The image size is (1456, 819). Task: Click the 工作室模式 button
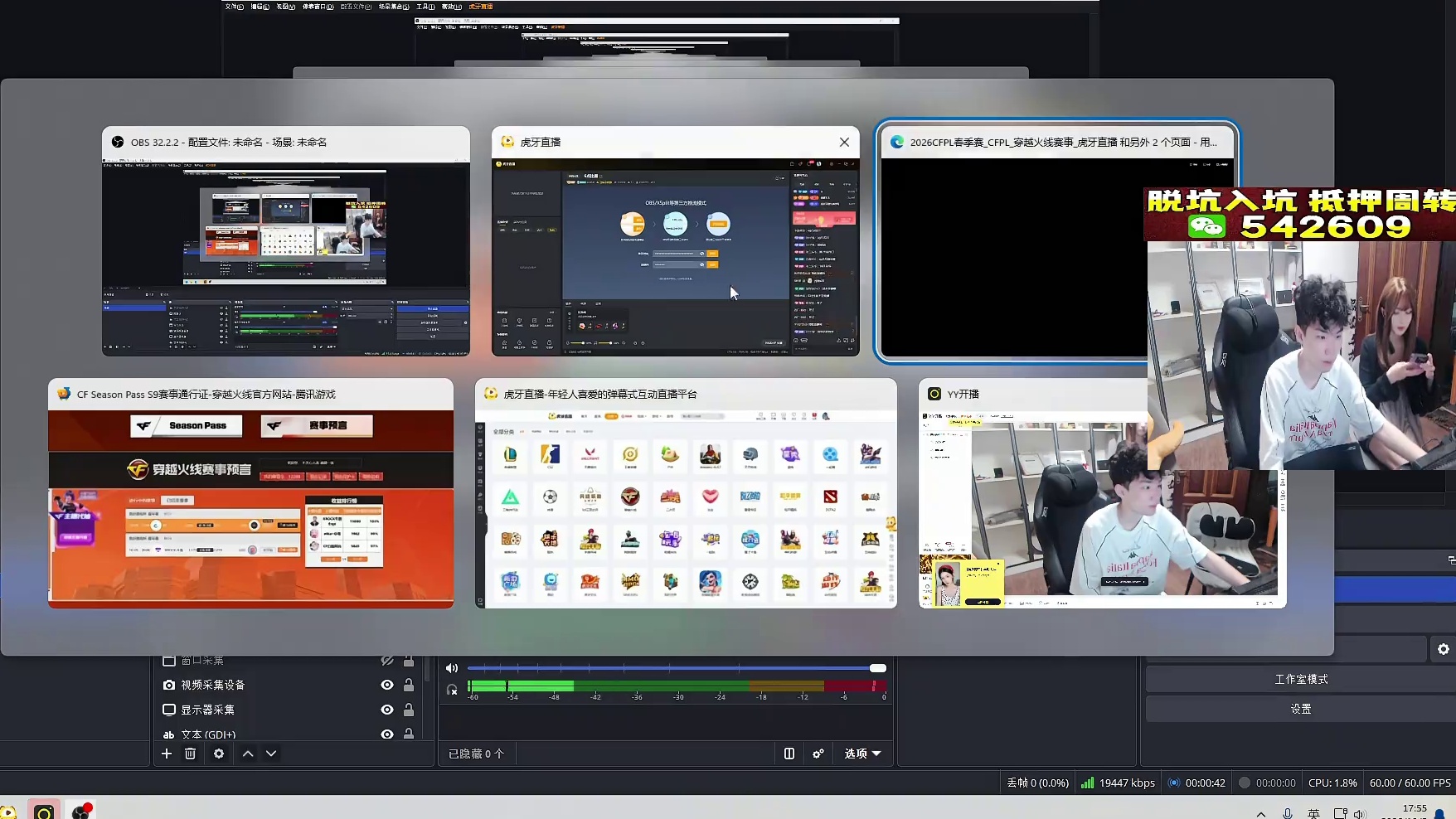click(x=1301, y=679)
